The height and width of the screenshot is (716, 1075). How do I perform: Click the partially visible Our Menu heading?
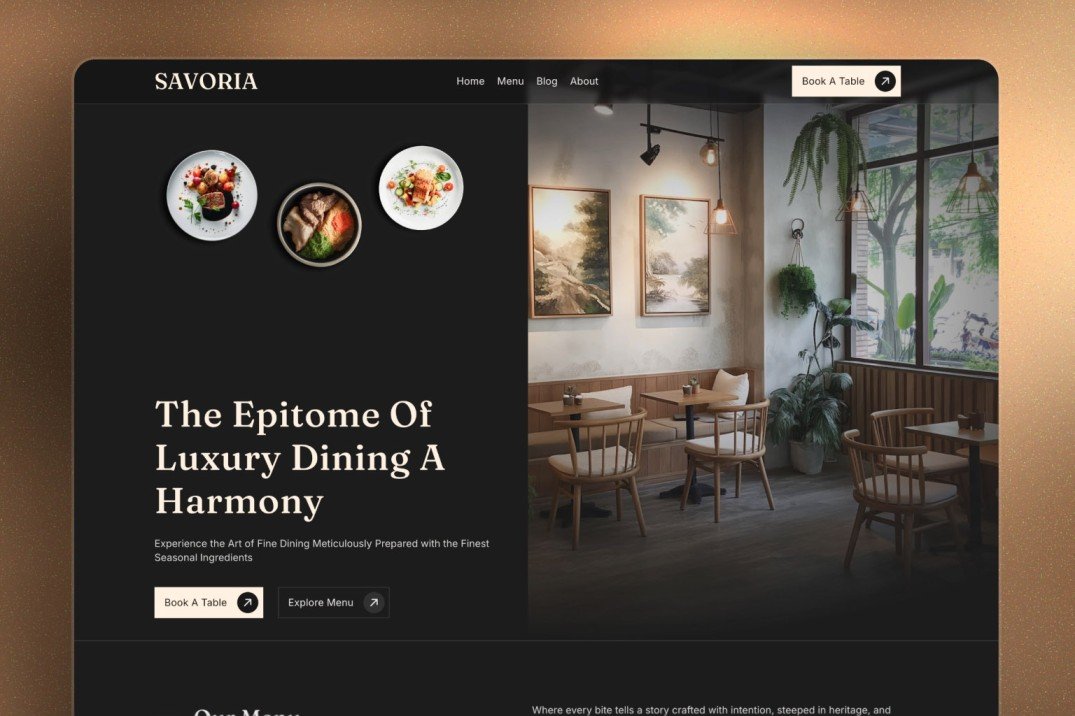[x=246, y=711]
